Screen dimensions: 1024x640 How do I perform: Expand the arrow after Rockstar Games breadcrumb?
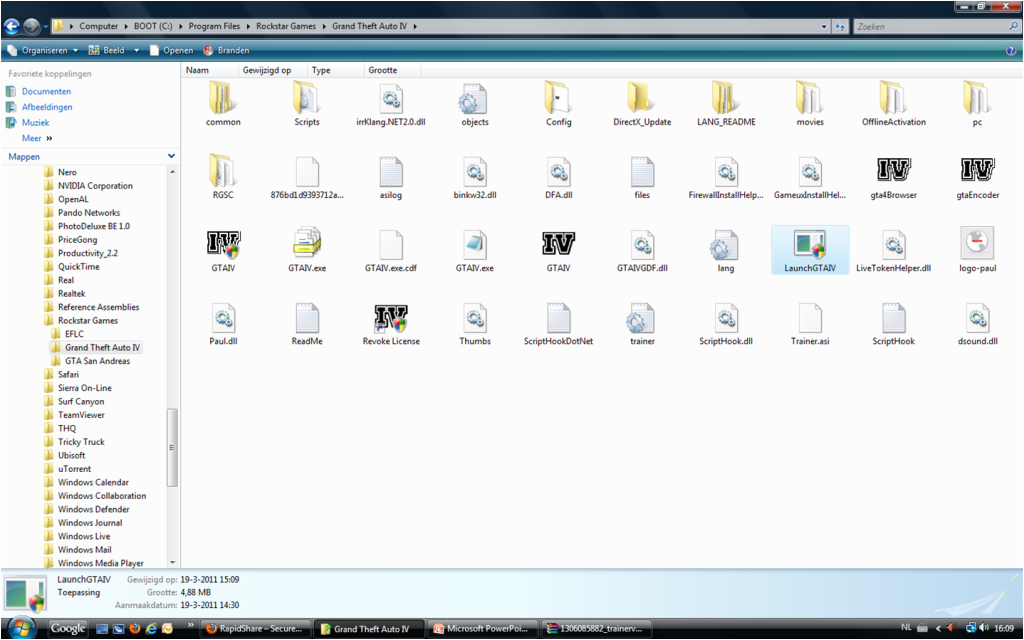coord(324,27)
